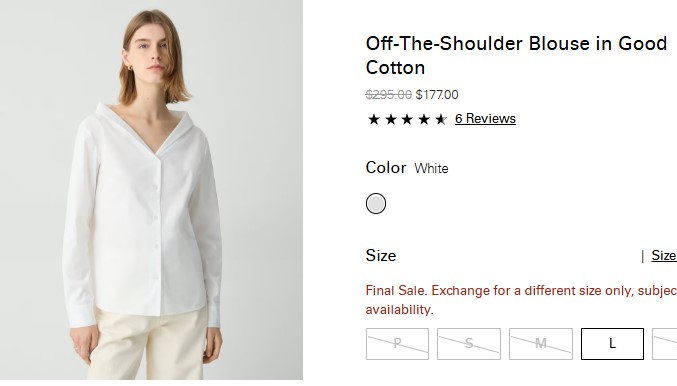
Task: Select the sold-out size P option
Action: click(397, 344)
